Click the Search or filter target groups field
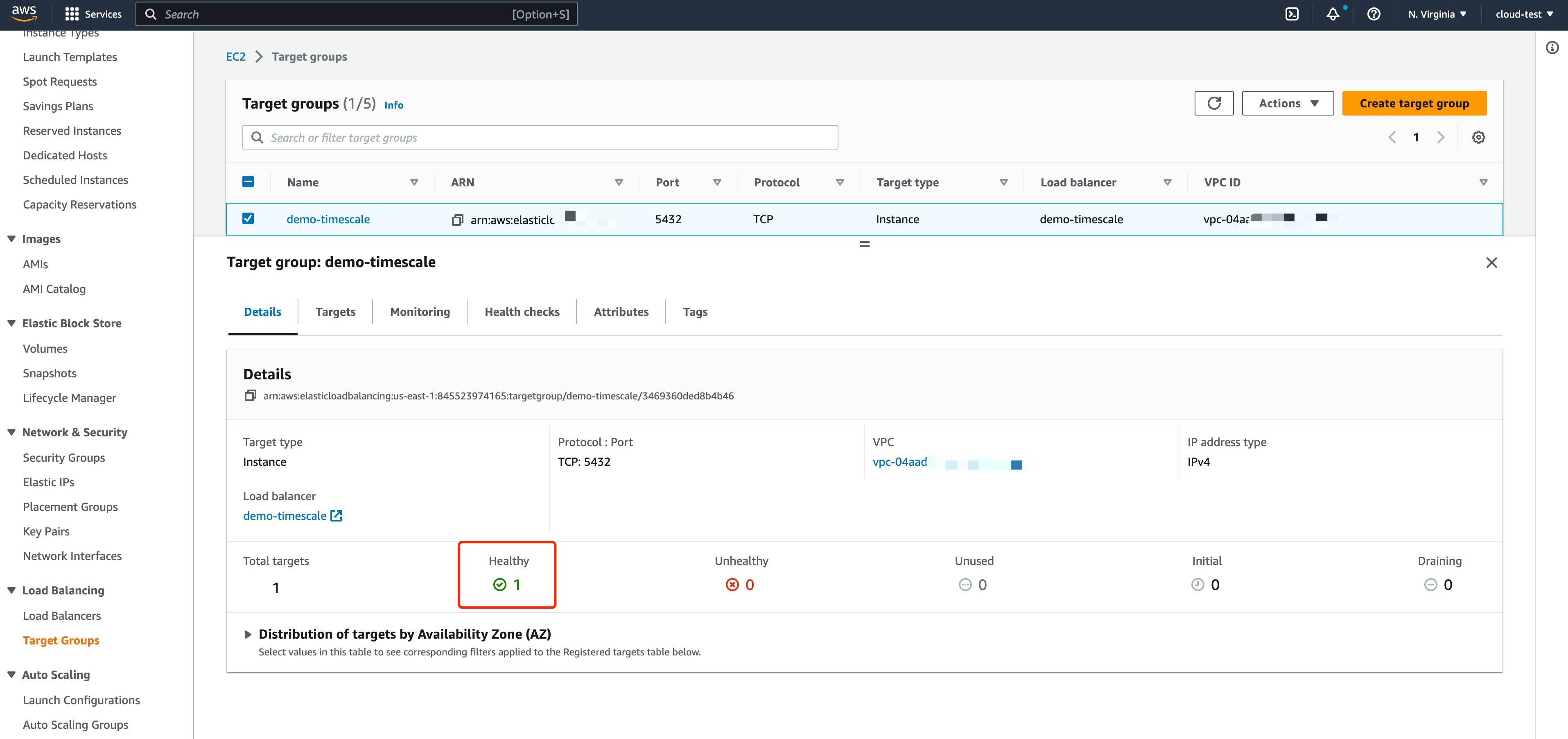The height and width of the screenshot is (739, 1568). click(x=540, y=138)
